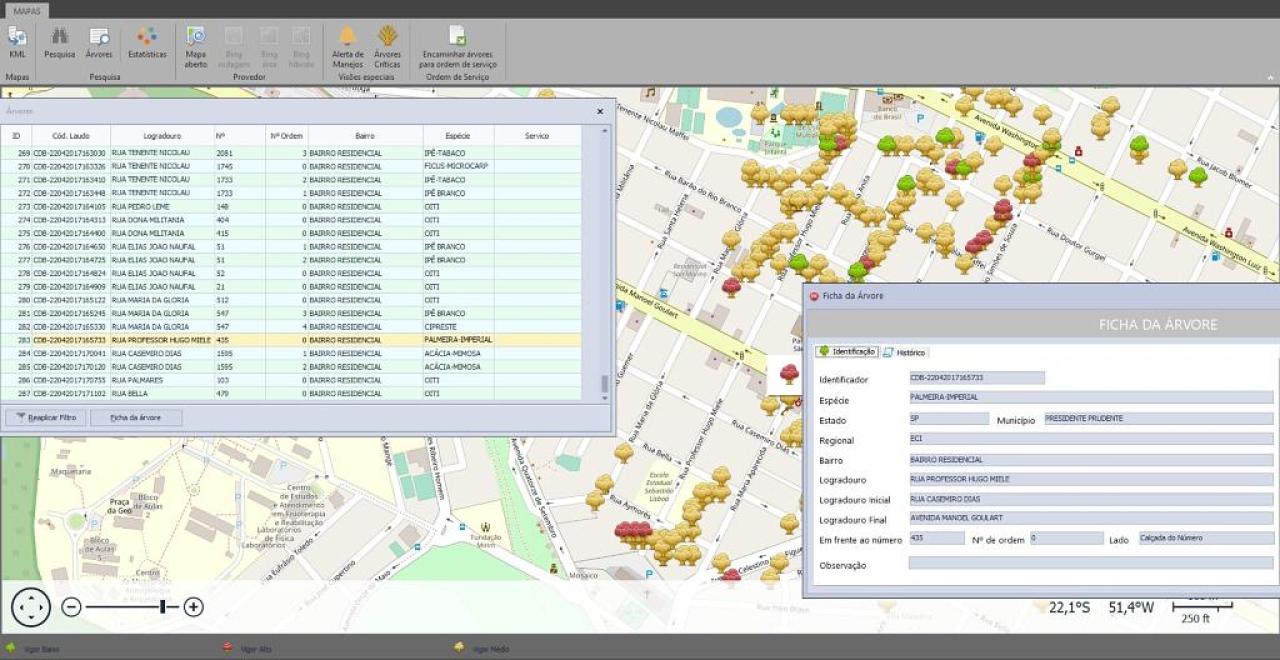
Task: Sort by the Logradouro column header
Action: coord(162,135)
